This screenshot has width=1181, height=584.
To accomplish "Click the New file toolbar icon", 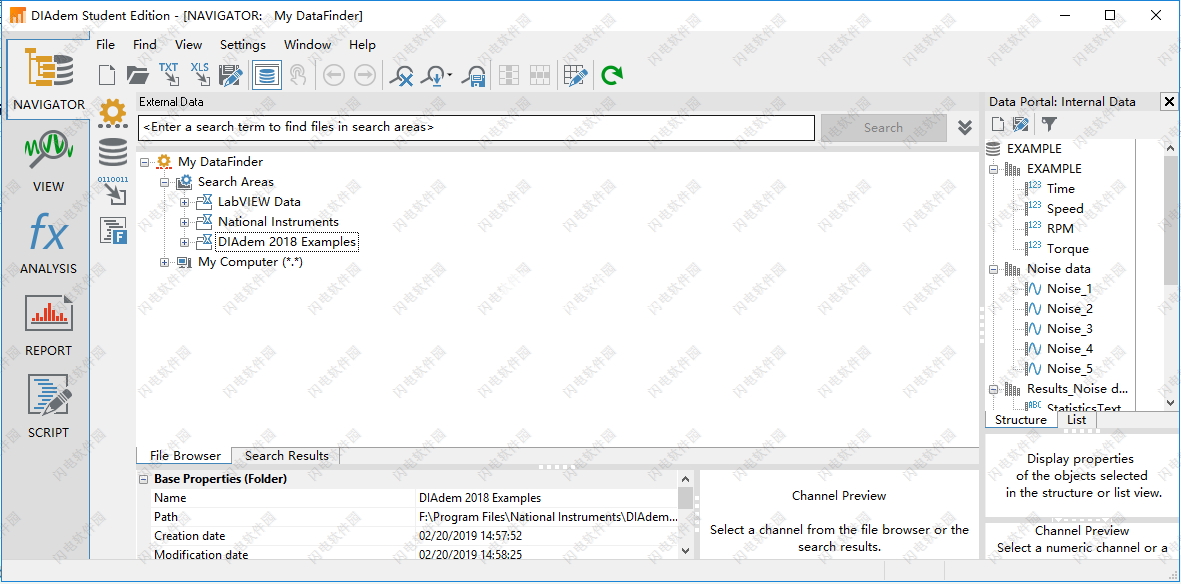I will [108, 75].
